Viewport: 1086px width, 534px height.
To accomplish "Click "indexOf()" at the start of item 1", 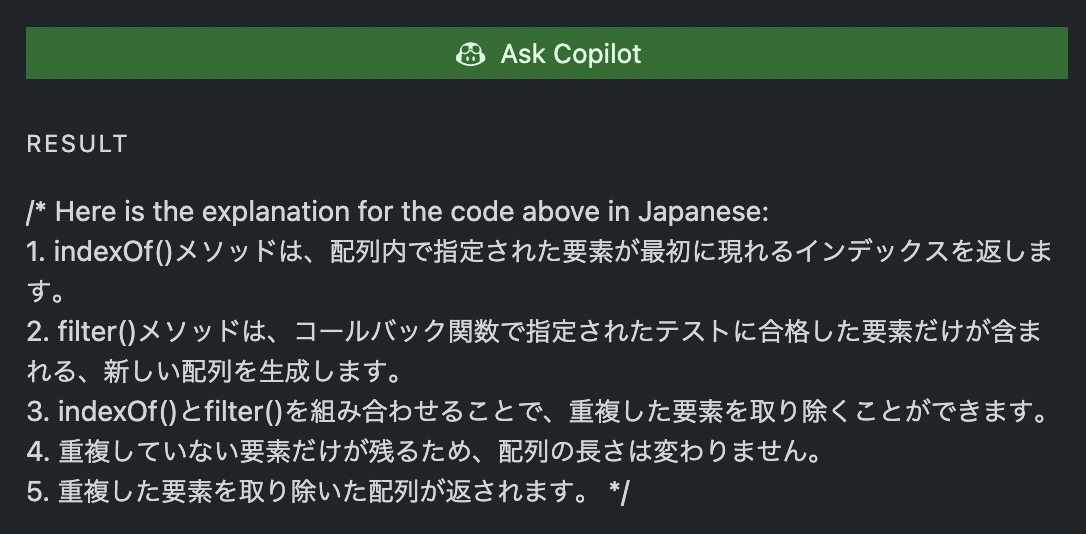I will coord(114,251).
